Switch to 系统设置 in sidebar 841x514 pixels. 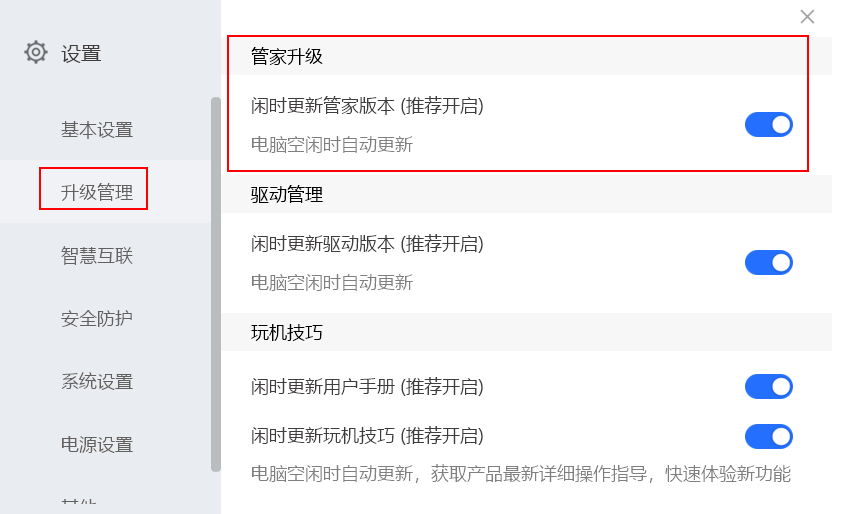97,382
